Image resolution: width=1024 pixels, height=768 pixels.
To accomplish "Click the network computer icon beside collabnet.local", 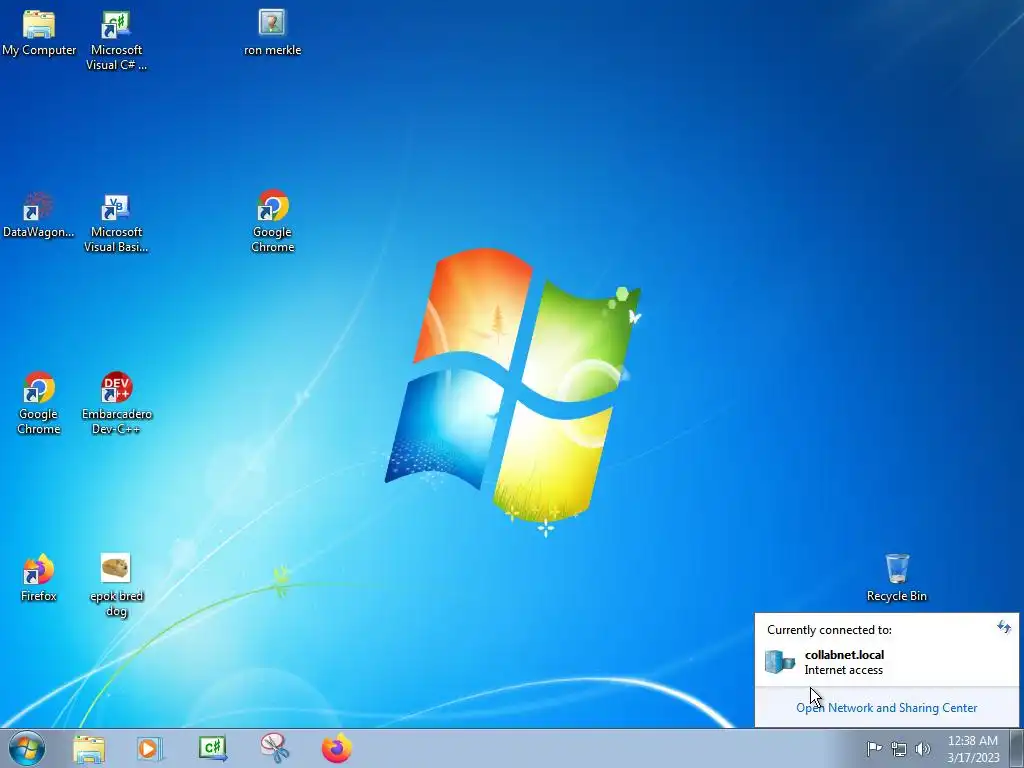I will (780, 662).
